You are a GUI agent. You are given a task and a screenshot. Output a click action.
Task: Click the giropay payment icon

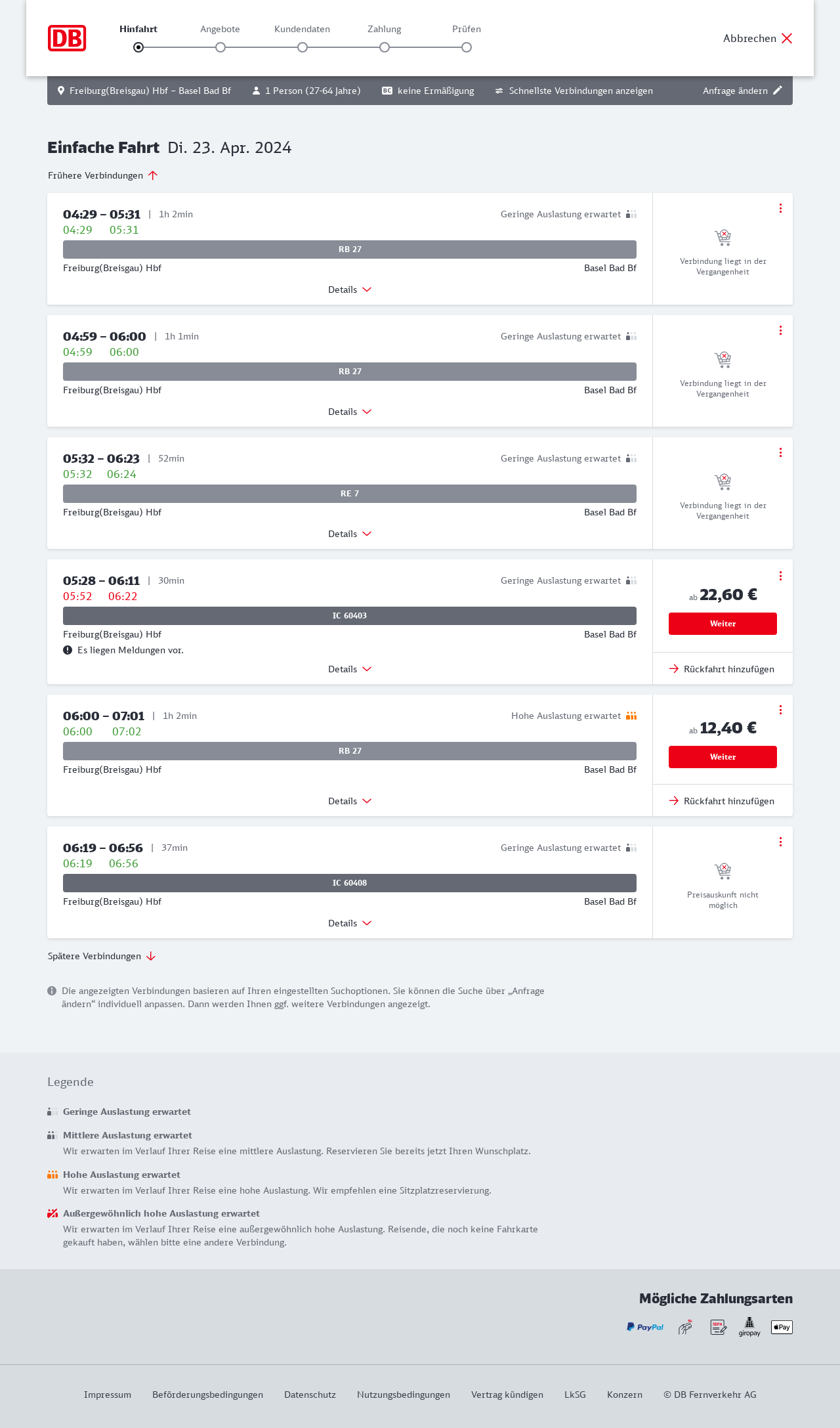(x=749, y=1327)
